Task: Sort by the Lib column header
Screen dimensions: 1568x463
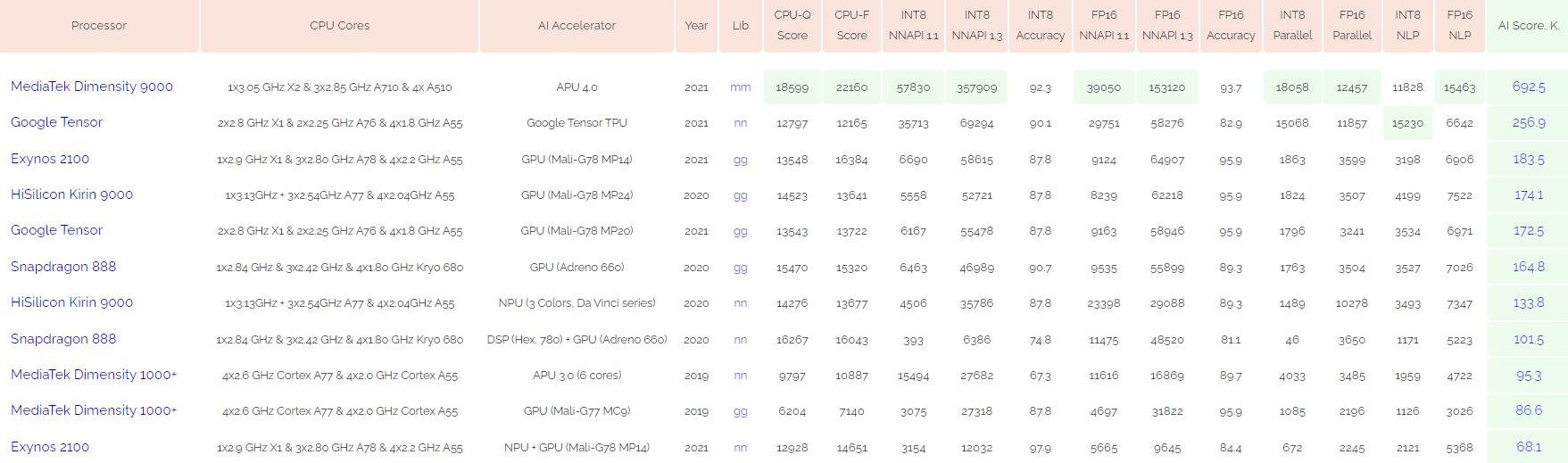Action: (x=741, y=26)
